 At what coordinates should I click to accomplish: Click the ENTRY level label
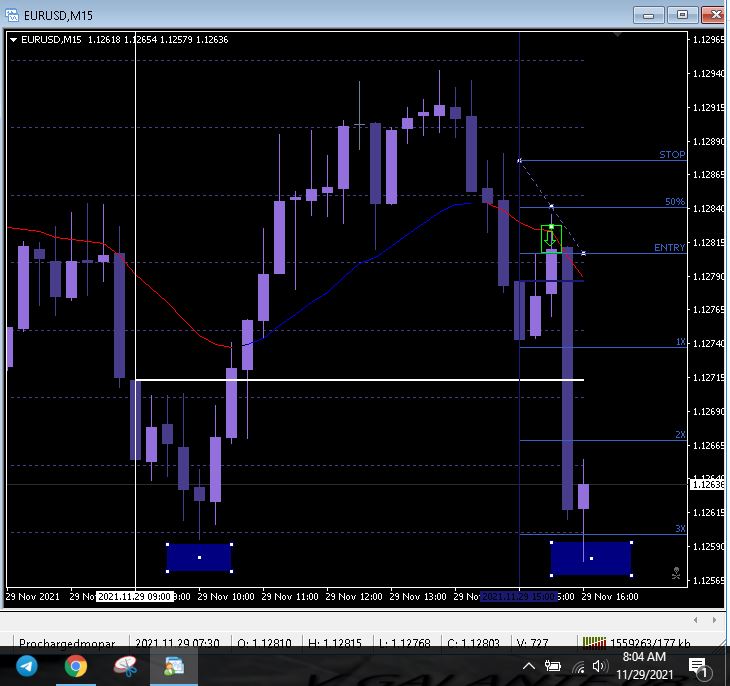[669, 248]
